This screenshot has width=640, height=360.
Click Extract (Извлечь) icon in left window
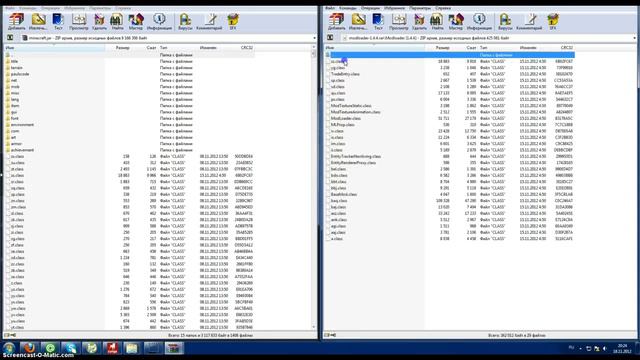tap(38, 21)
